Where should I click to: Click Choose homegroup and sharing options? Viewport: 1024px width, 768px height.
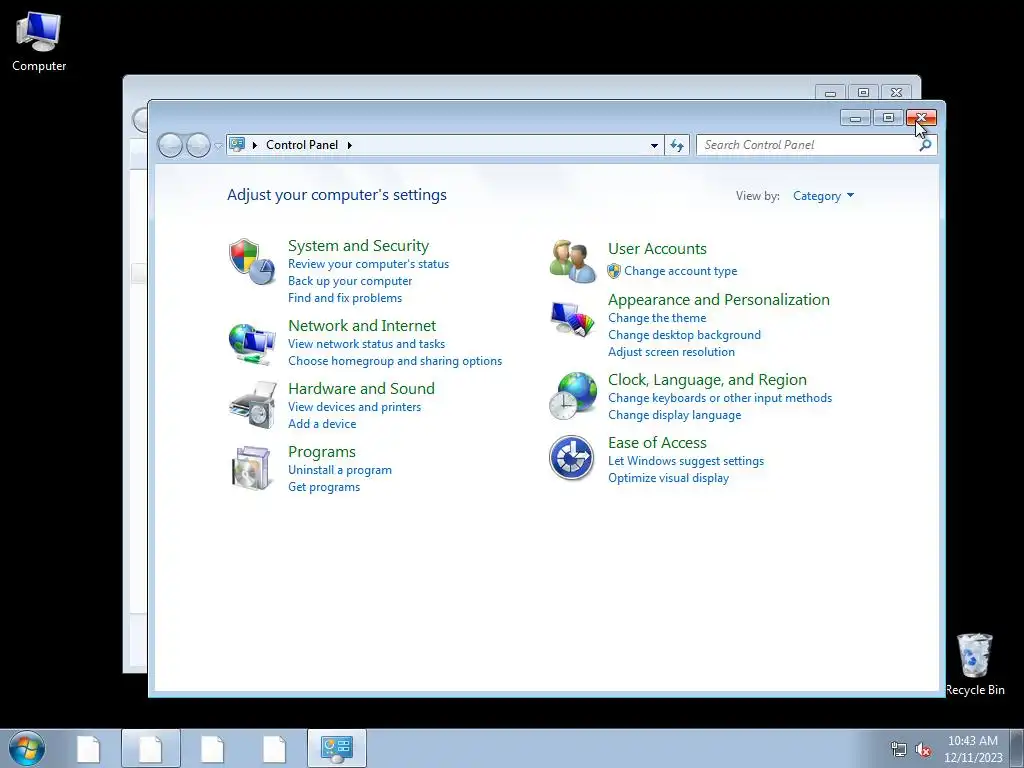(x=395, y=360)
